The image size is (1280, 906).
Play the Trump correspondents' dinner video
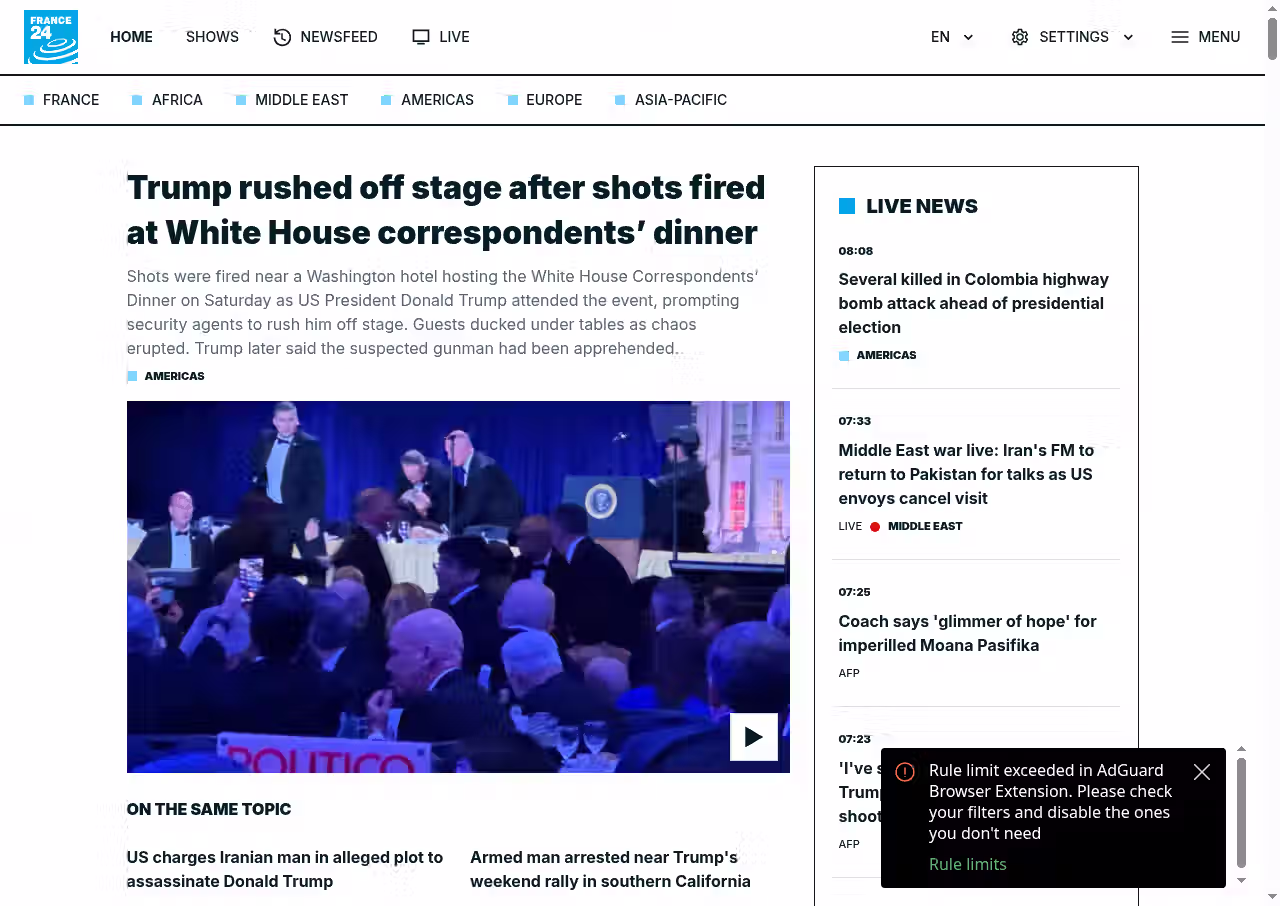pyautogui.click(x=753, y=737)
